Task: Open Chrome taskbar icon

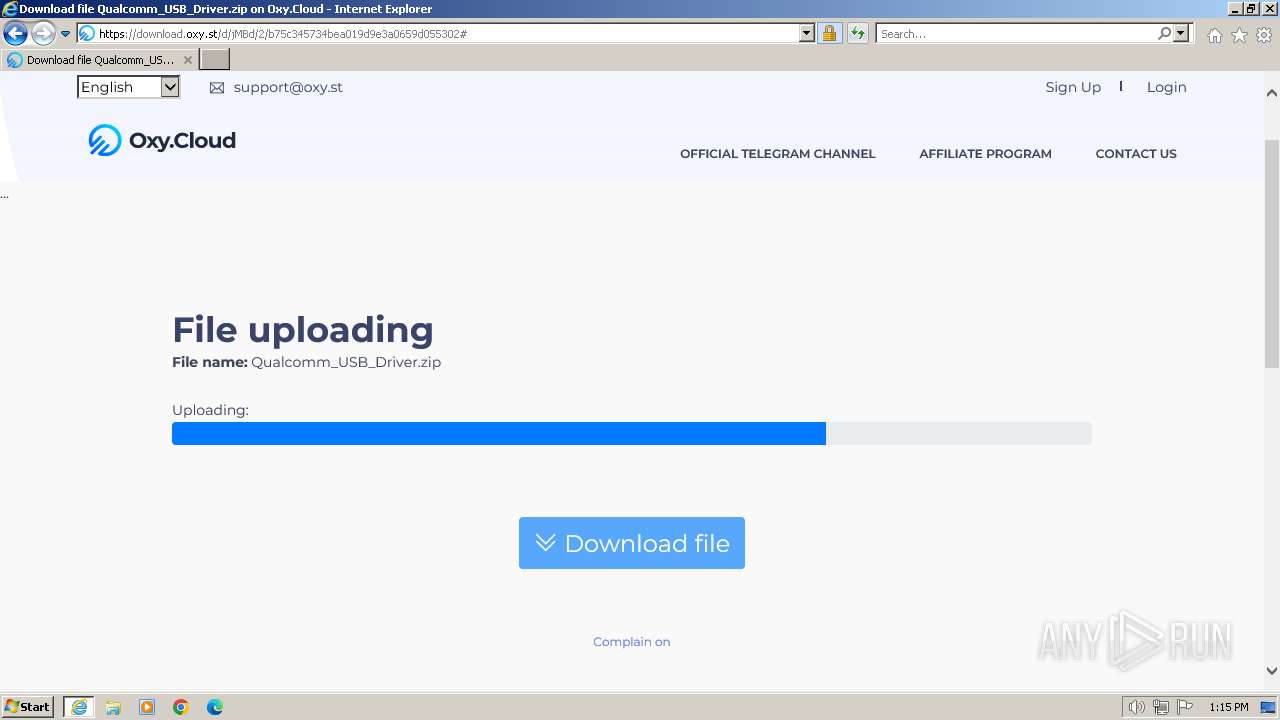Action: click(x=181, y=707)
